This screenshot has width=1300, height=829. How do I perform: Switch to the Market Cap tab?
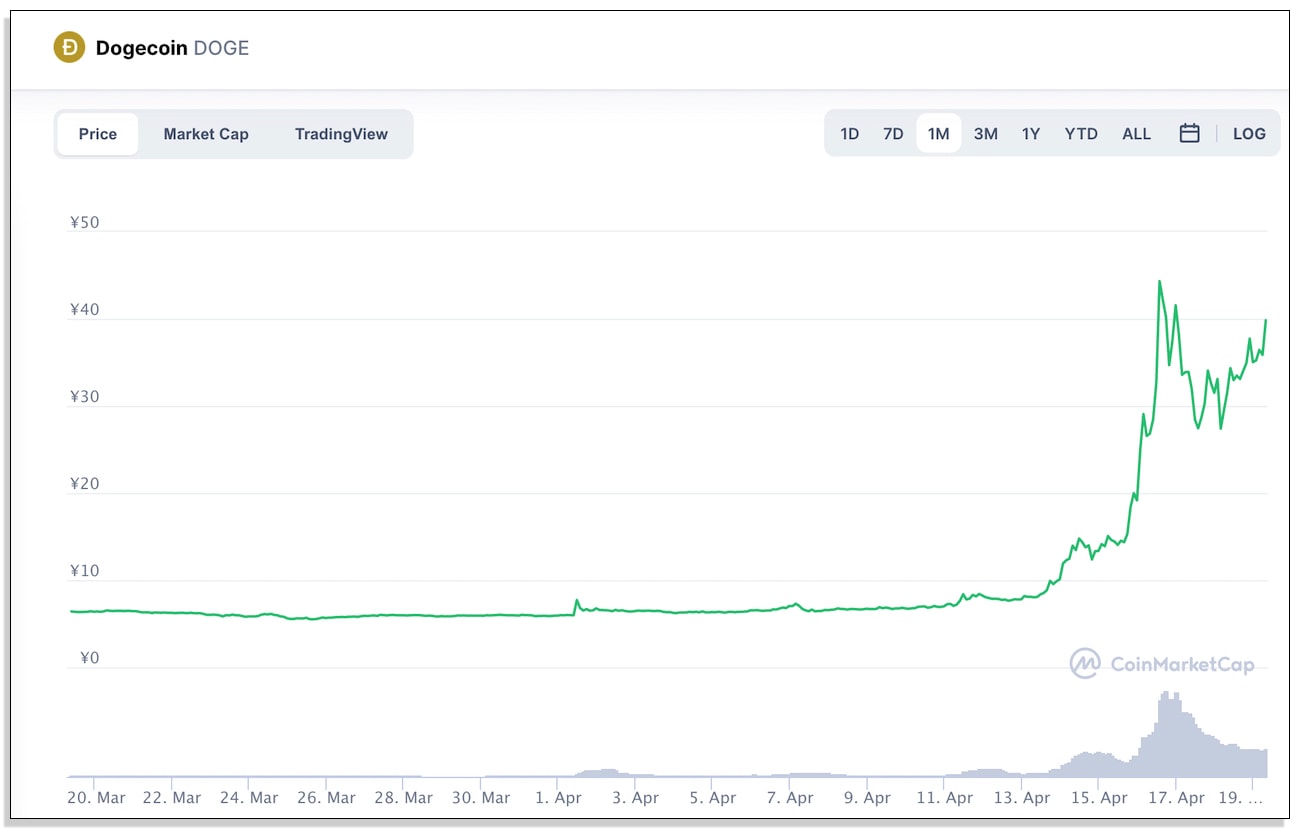(206, 134)
